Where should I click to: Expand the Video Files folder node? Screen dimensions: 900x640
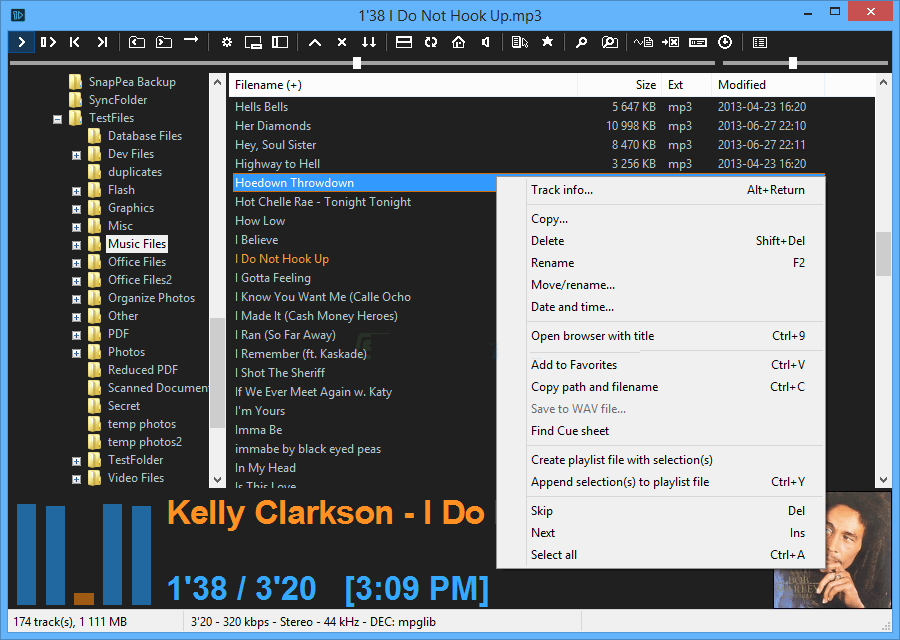tap(77, 479)
